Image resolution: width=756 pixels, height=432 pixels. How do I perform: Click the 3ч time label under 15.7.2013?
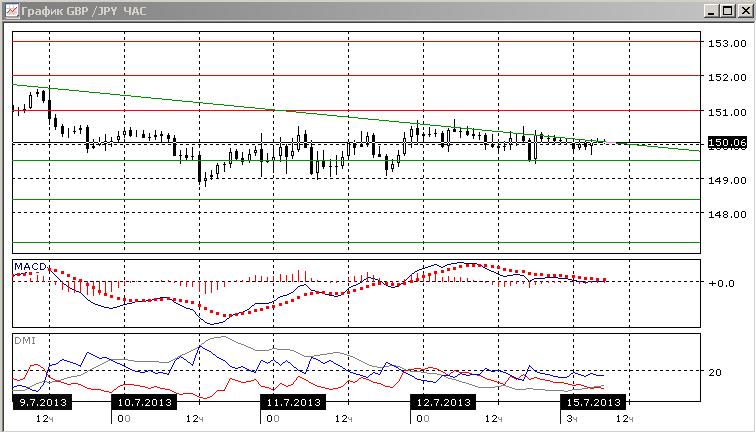tap(572, 418)
